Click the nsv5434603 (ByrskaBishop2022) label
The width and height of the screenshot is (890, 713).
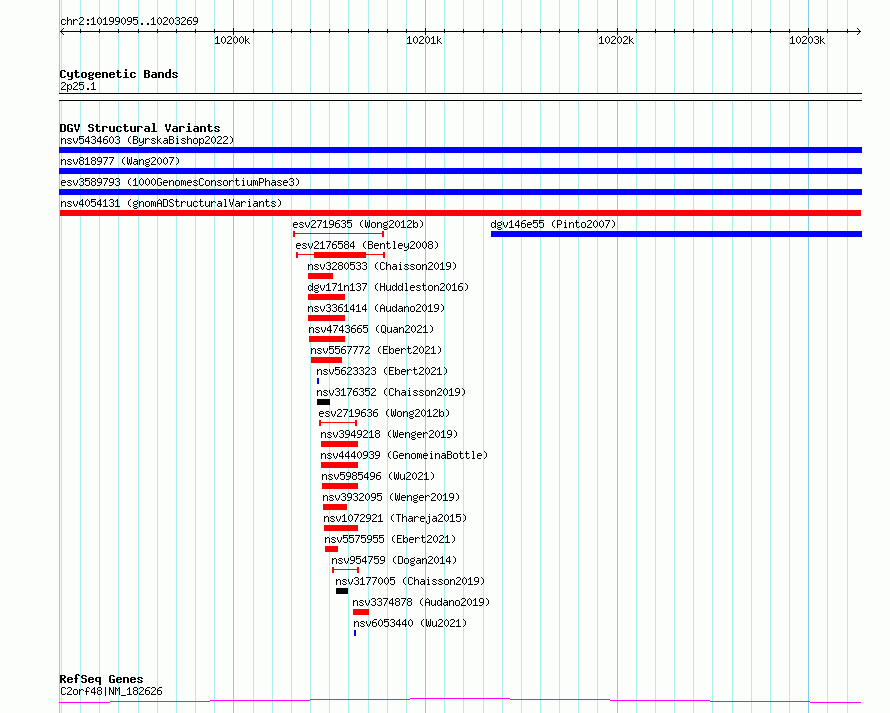[147, 140]
